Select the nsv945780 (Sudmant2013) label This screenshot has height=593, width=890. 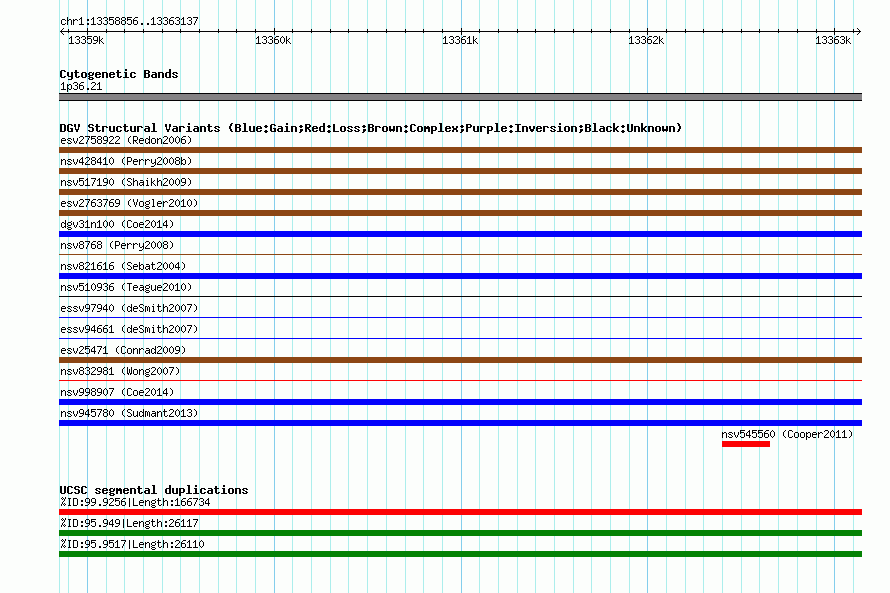click(x=129, y=413)
